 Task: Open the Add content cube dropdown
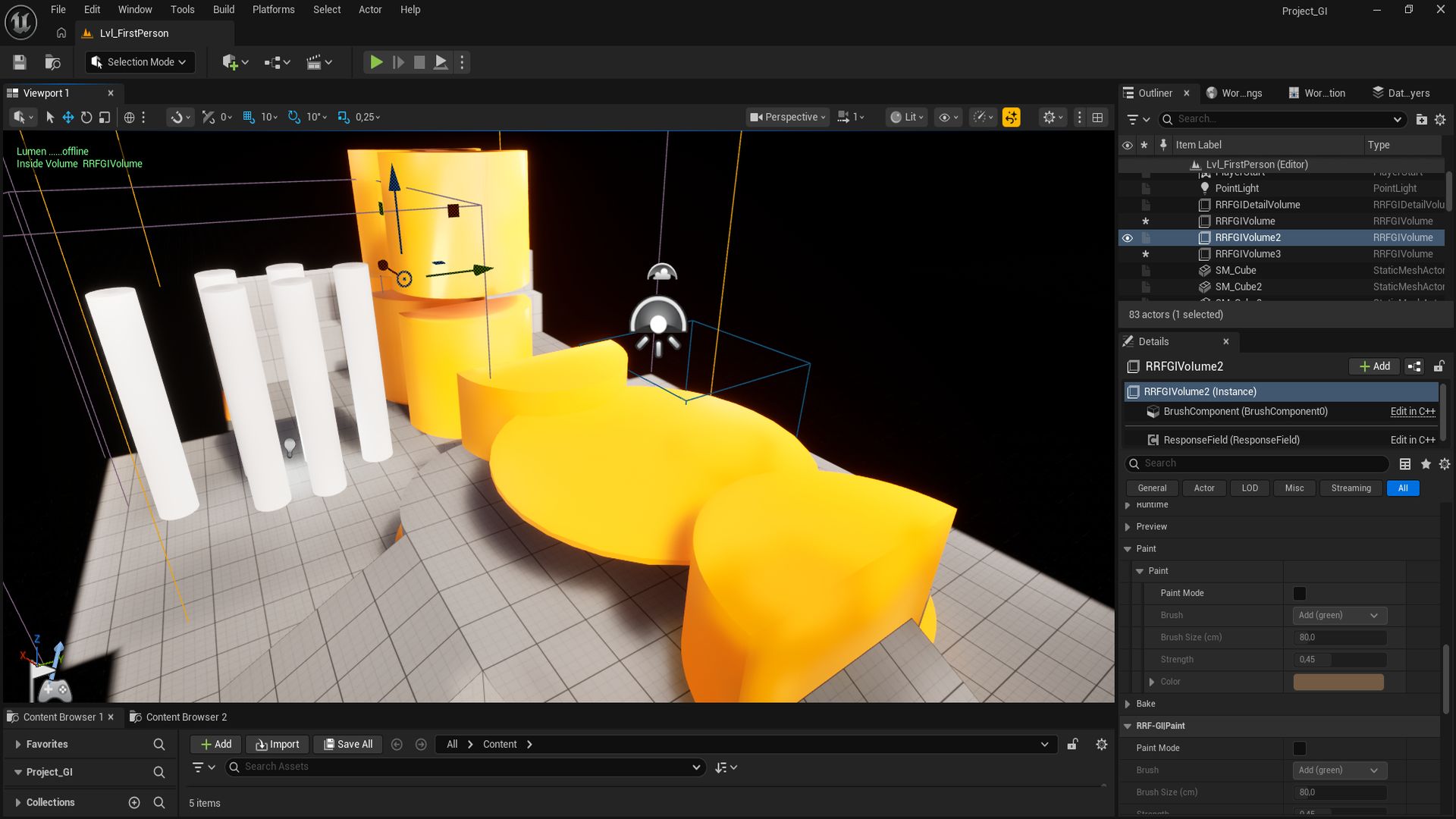[x=235, y=62]
